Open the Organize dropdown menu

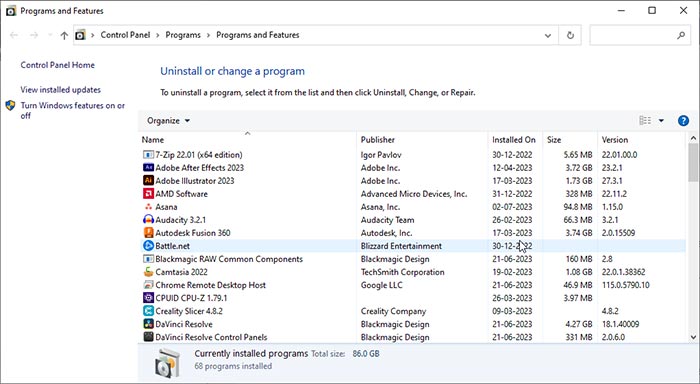pos(168,121)
